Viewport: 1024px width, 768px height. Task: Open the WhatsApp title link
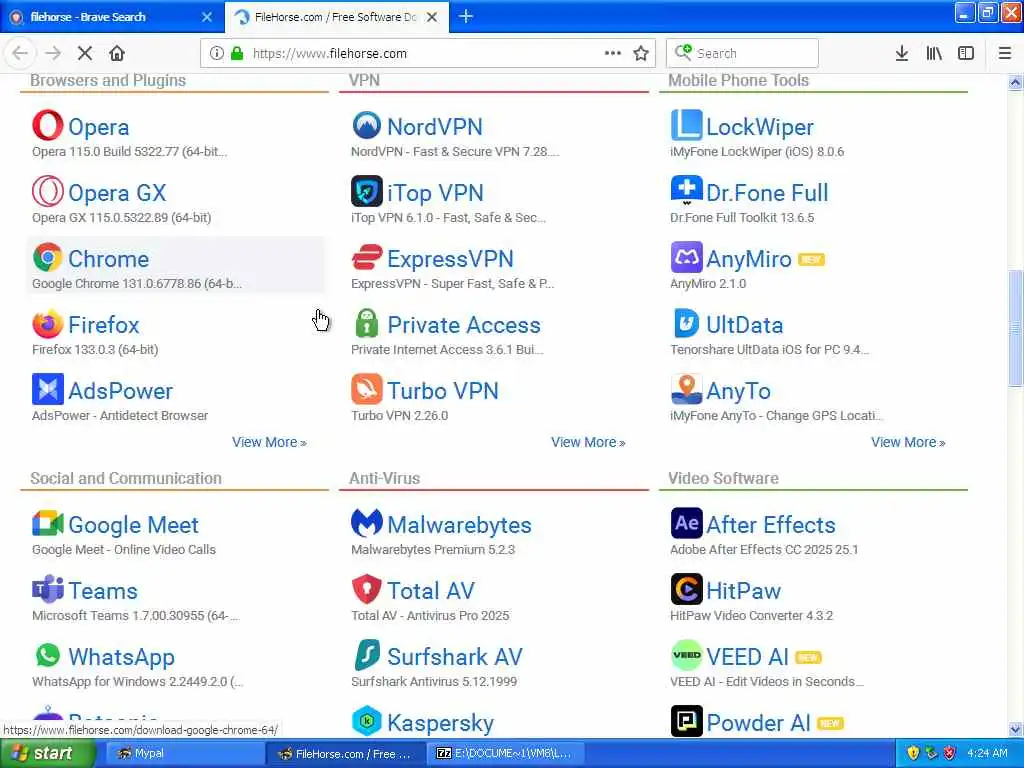[121, 657]
